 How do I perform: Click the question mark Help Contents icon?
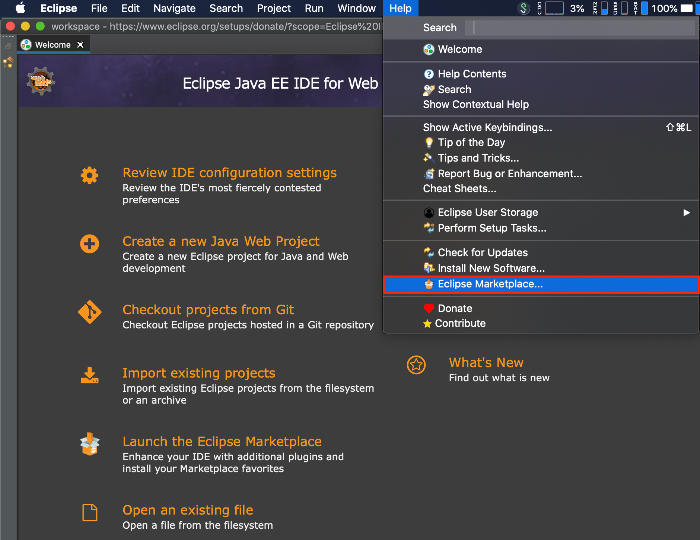(429, 74)
